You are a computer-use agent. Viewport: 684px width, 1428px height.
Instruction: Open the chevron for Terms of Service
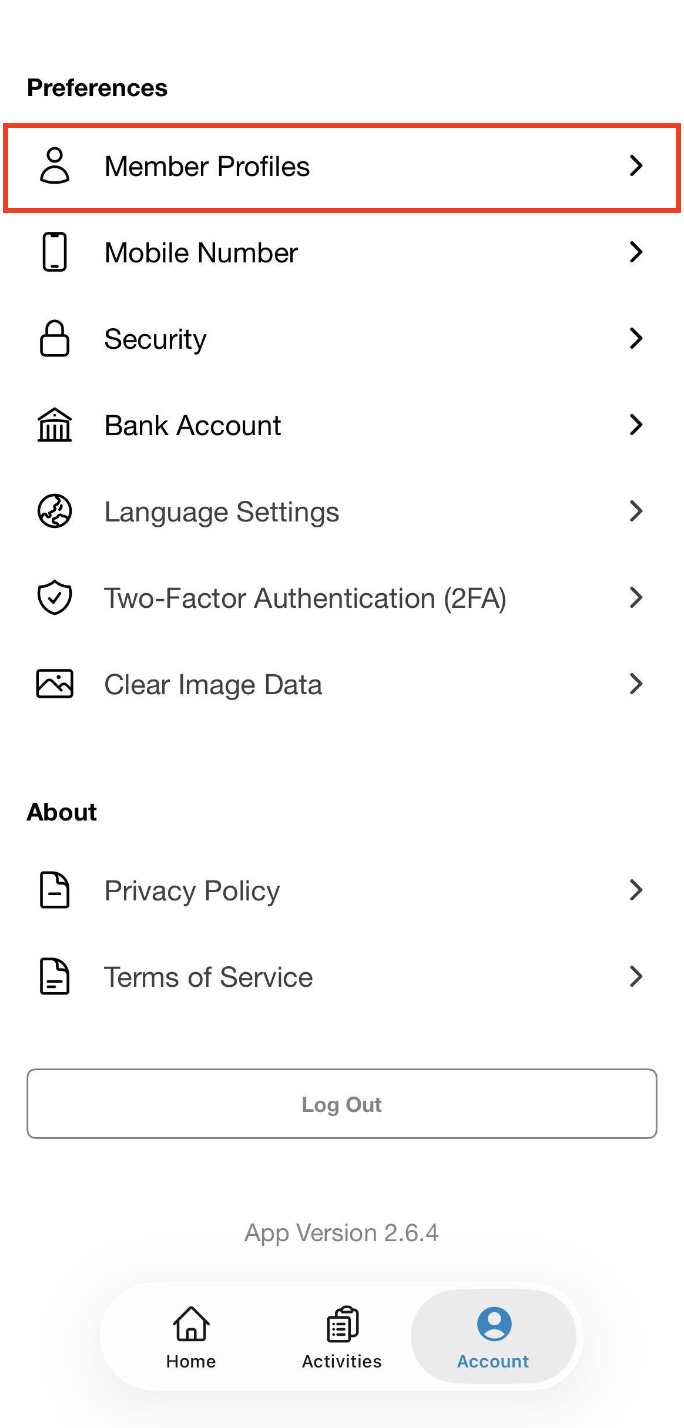pyautogui.click(x=636, y=977)
